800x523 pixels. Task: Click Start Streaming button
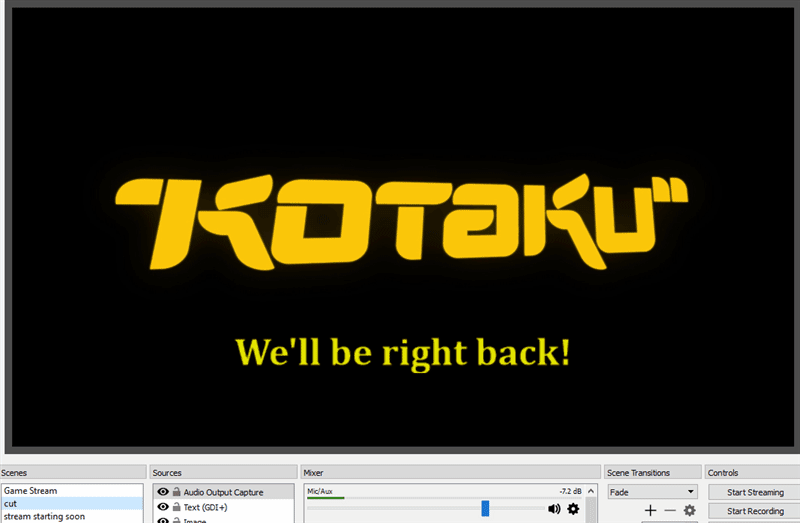tap(755, 492)
